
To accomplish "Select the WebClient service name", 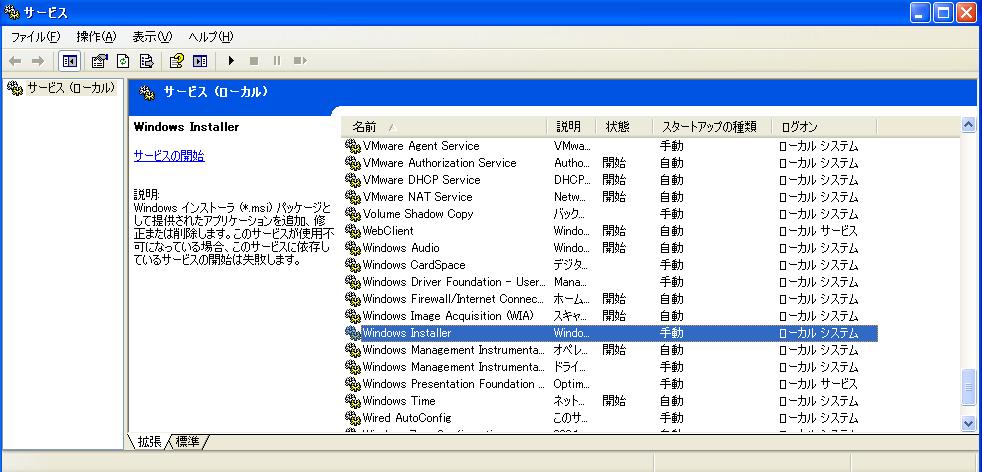I will pyautogui.click(x=388, y=231).
